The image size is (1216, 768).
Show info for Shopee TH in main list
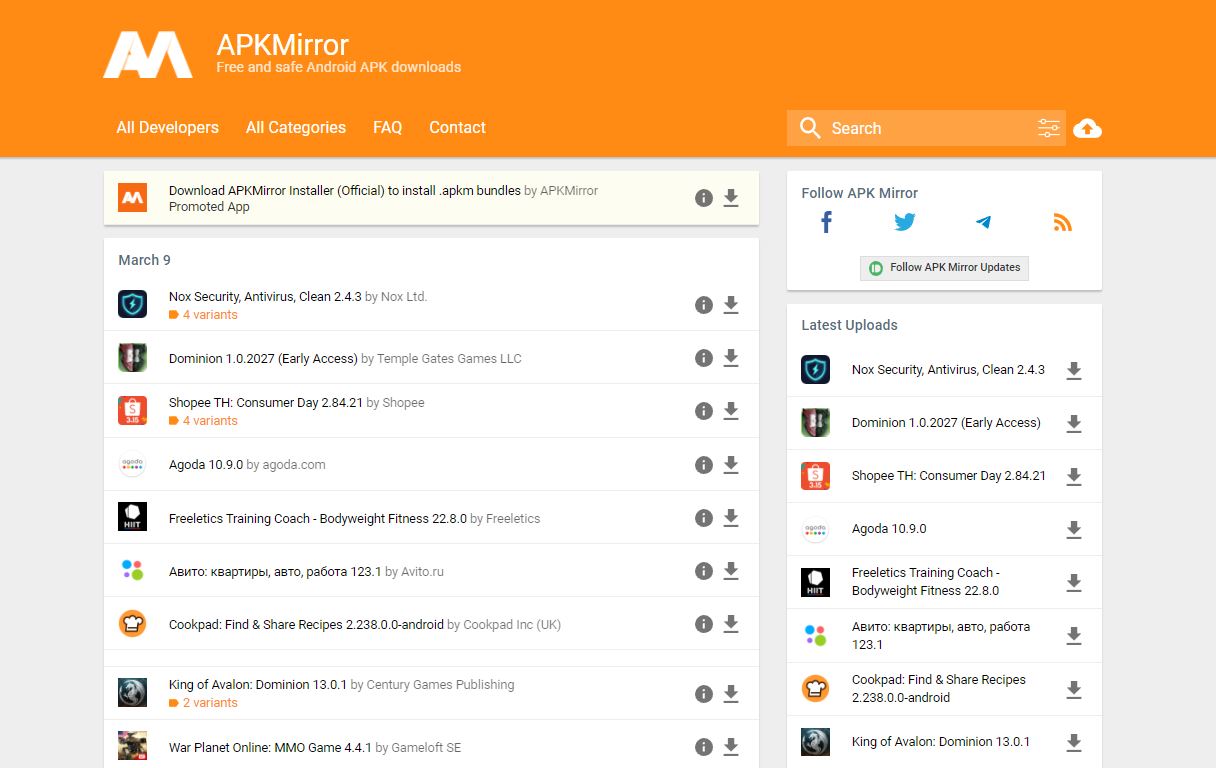pyautogui.click(x=704, y=411)
